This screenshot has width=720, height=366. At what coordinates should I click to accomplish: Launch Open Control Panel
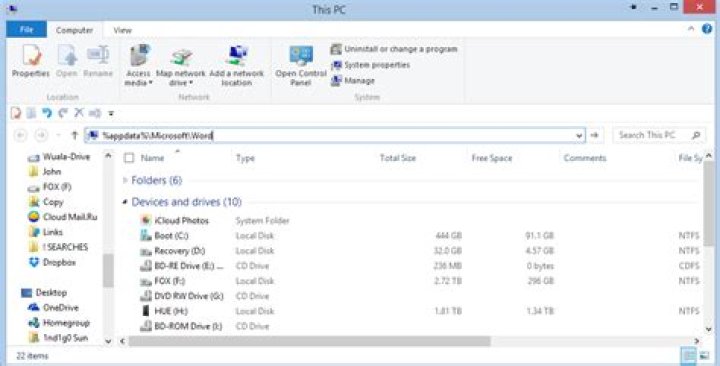pyautogui.click(x=301, y=65)
